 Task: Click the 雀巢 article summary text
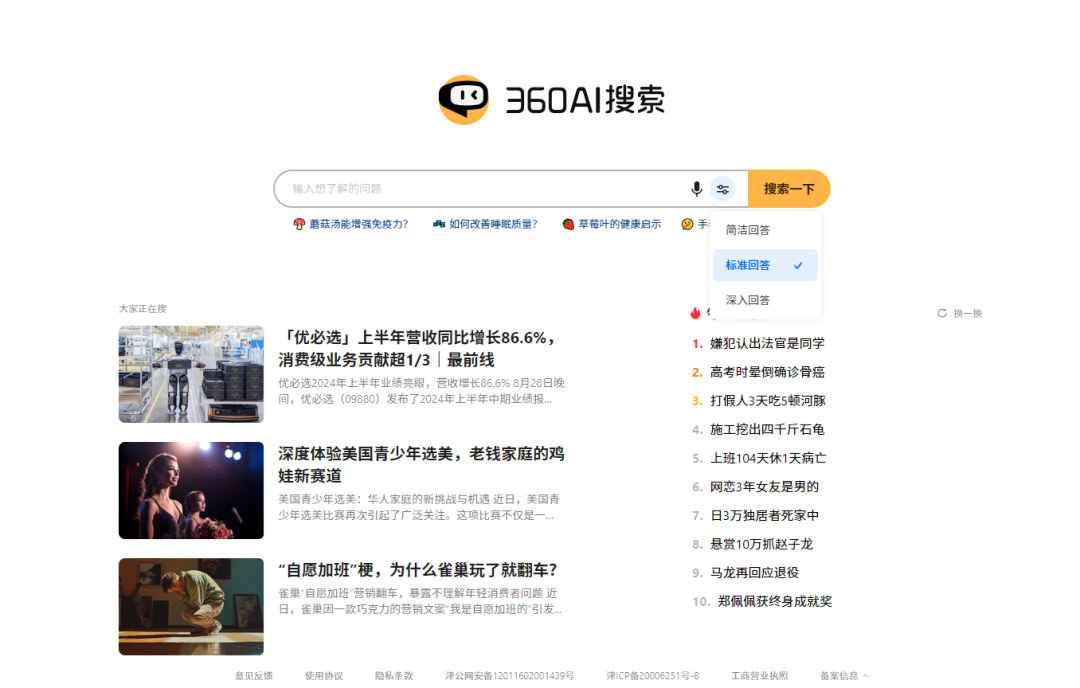click(420, 601)
